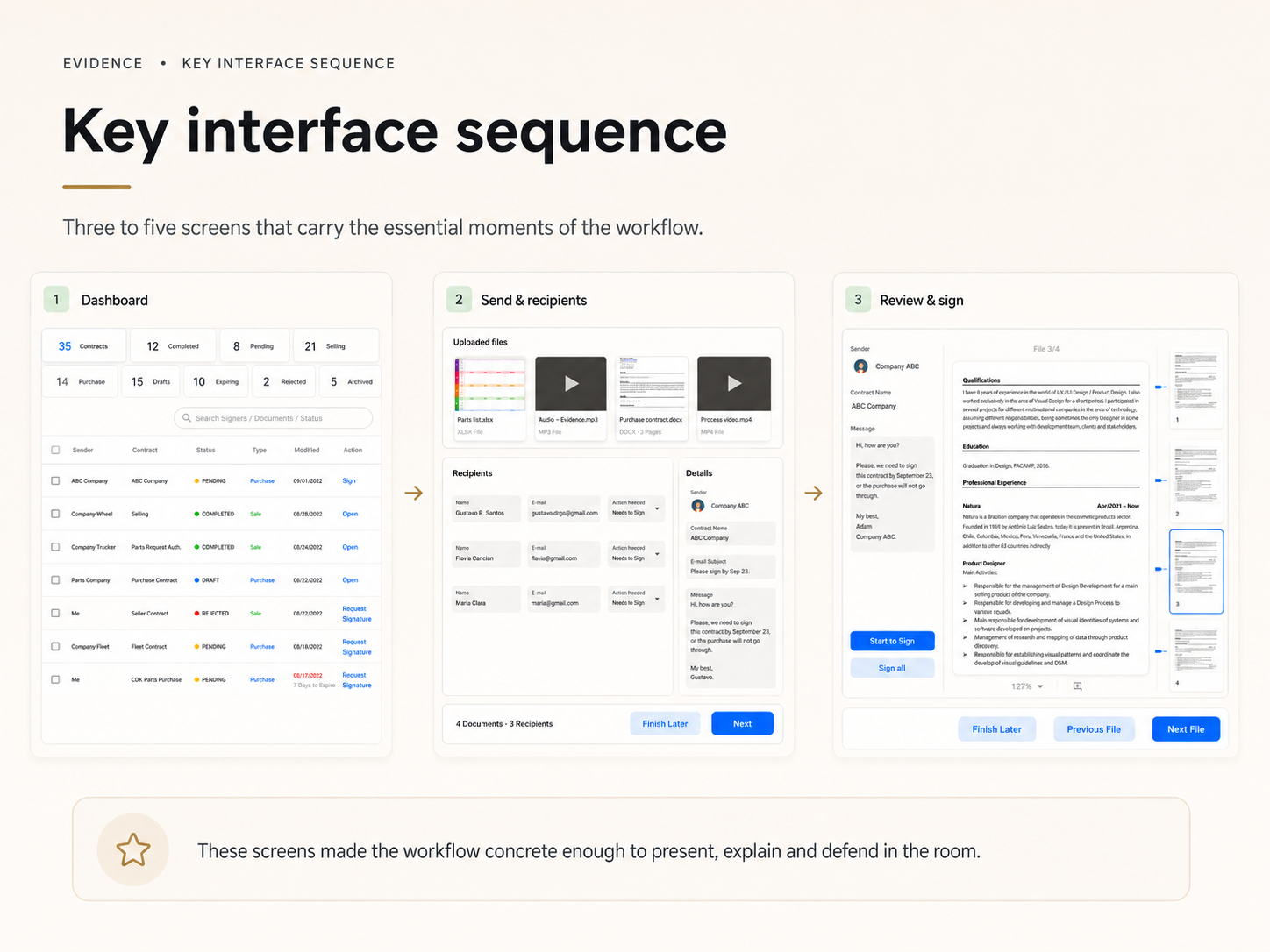Select the 12 Completed stat card

pos(173,345)
